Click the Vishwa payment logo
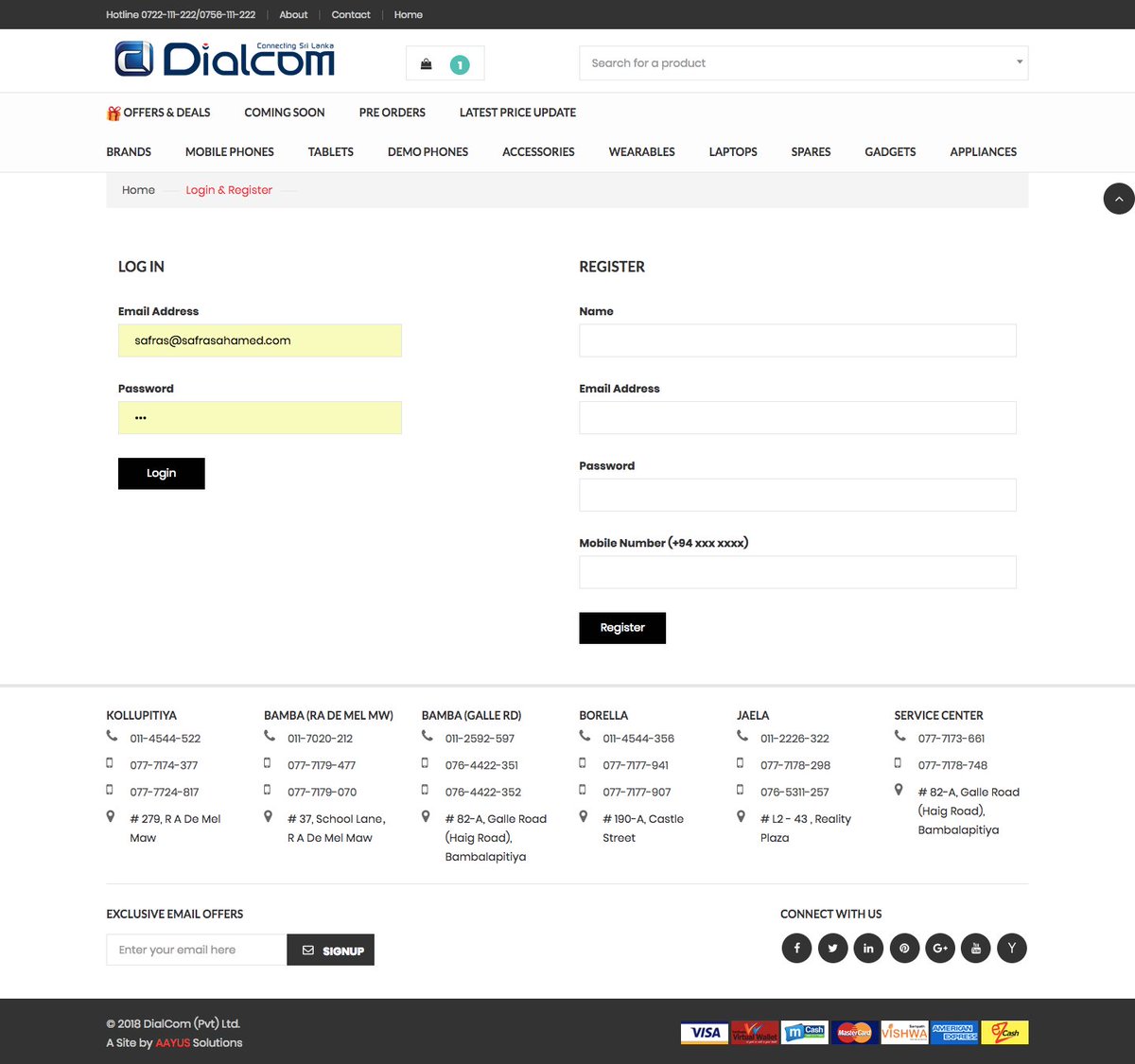The height and width of the screenshot is (1064, 1135). click(x=904, y=1033)
